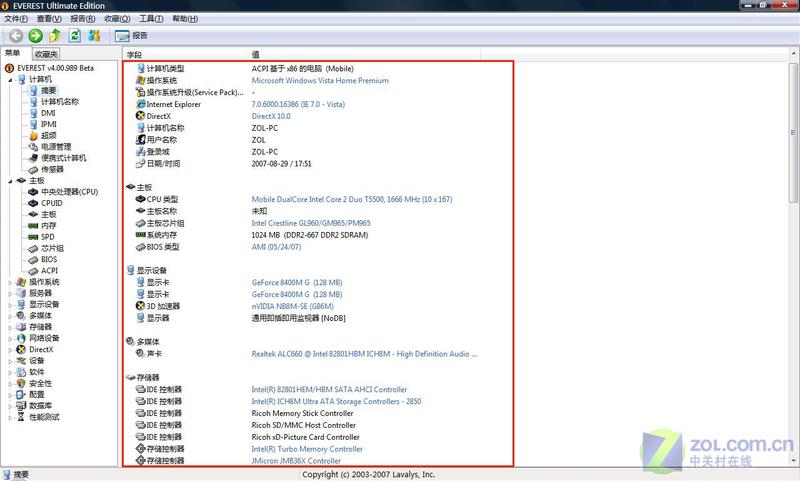The image size is (800, 481).
Task: Select 摘要 in the tree
Action: click(48, 90)
